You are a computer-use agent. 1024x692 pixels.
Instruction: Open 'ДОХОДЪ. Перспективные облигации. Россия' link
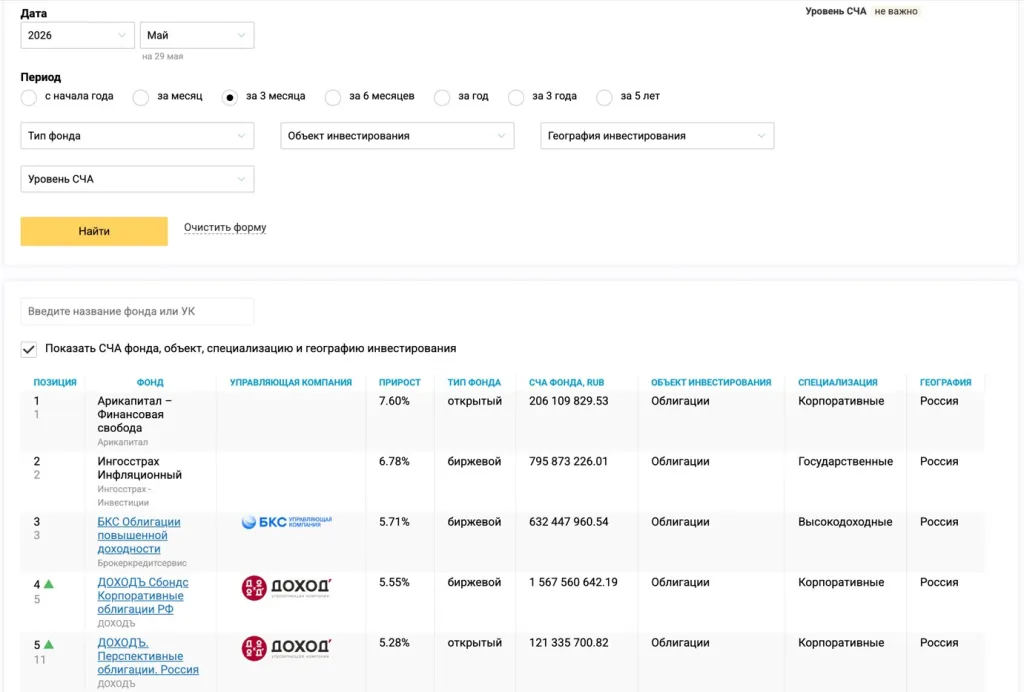click(x=148, y=656)
